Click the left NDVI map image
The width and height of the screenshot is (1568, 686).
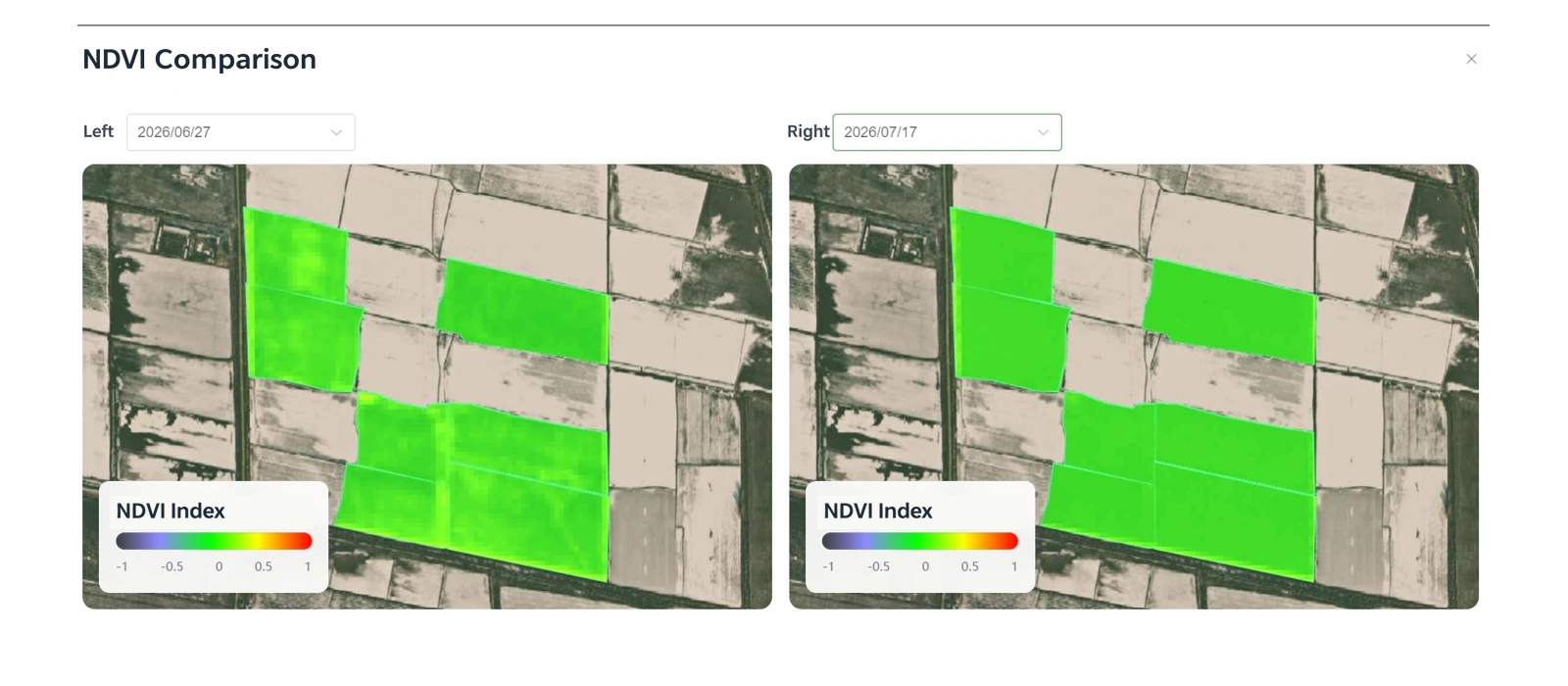tap(427, 386)
